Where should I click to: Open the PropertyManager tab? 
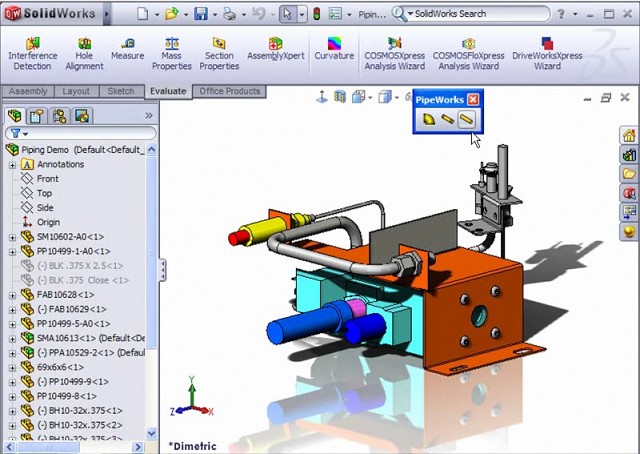(37, 116)
